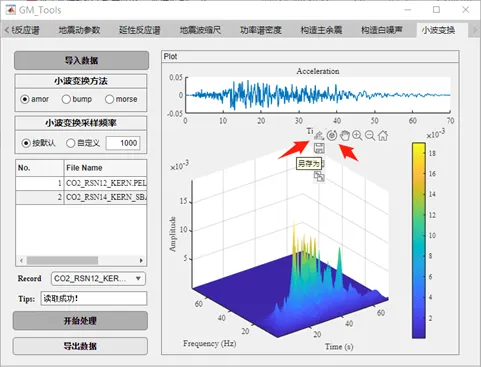Enable the 自定义 sampling frequency option

[83, 143]
